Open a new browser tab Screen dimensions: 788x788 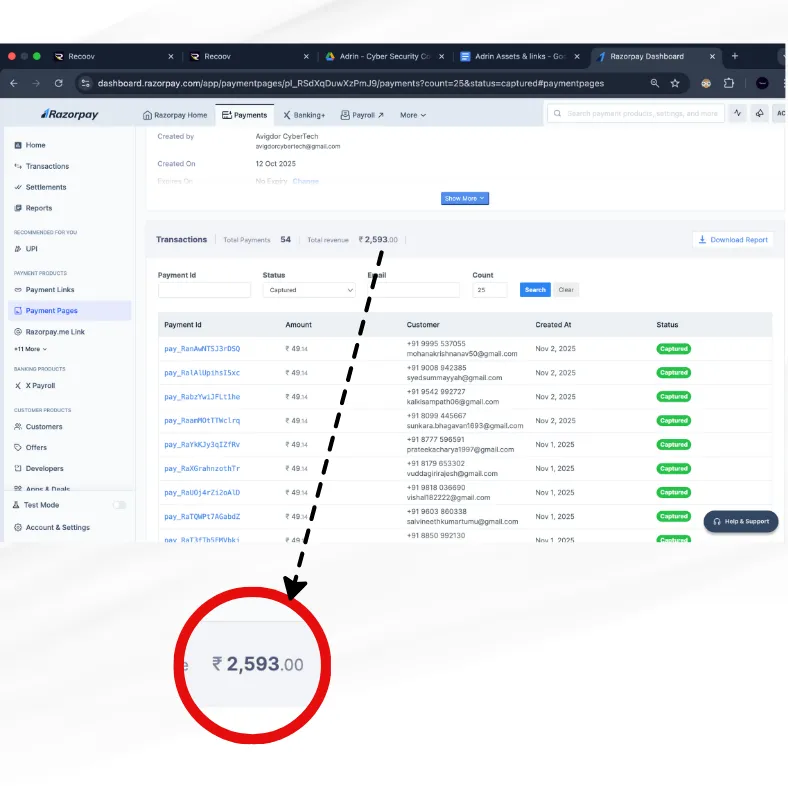(735, 56)
